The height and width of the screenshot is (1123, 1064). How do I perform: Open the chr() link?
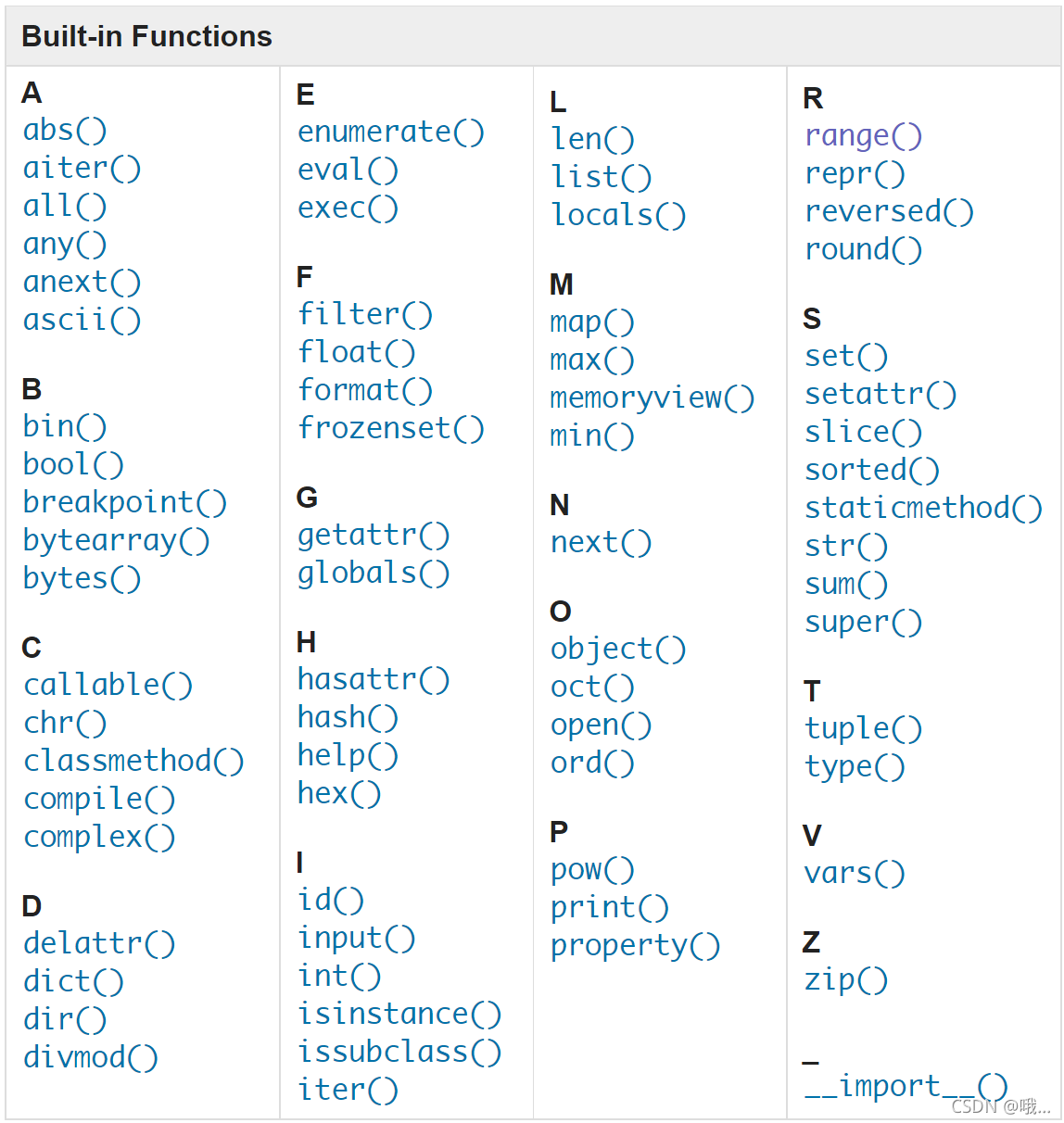65,724
